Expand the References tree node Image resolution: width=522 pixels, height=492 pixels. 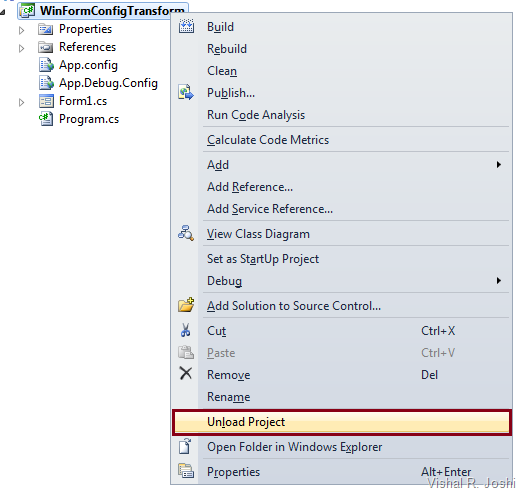tap(22, 48)
